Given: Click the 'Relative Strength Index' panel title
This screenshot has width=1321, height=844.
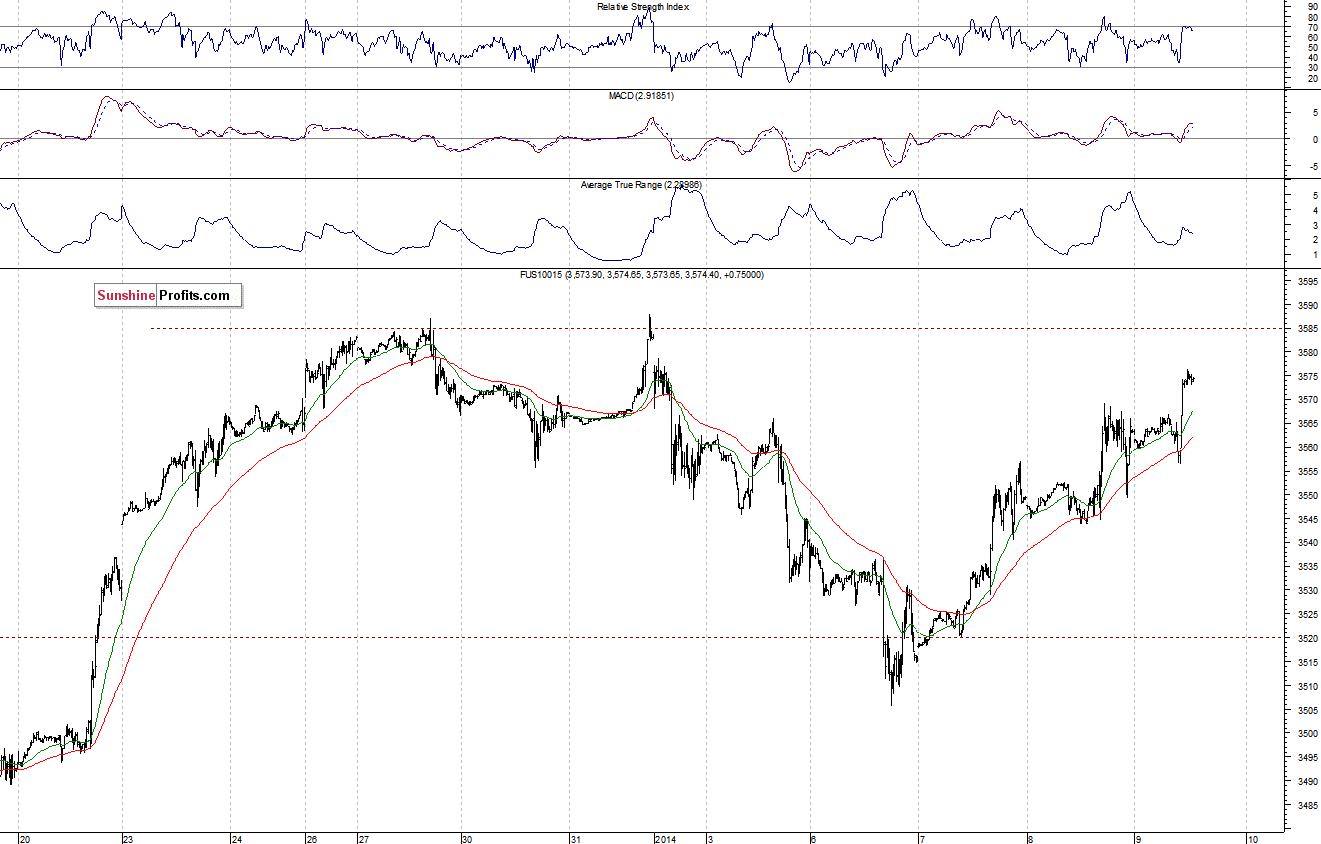Looking at the screenshot, I should point(643,6).
